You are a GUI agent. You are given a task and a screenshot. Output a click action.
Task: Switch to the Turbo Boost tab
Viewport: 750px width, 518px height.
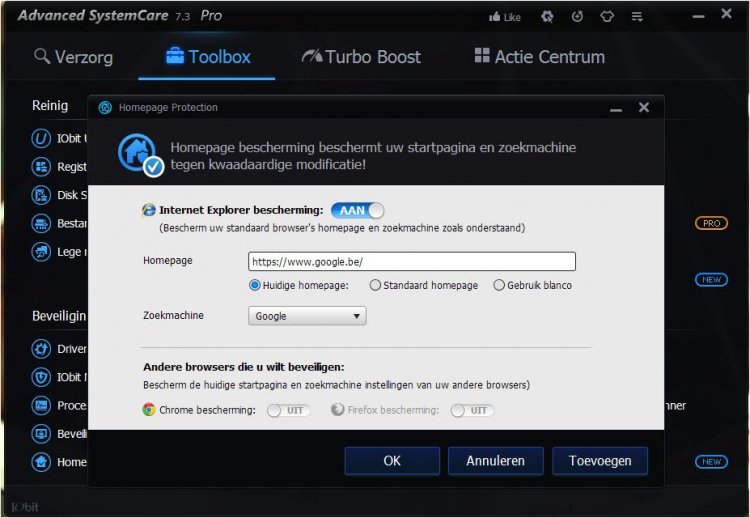[x=361, y=57]
